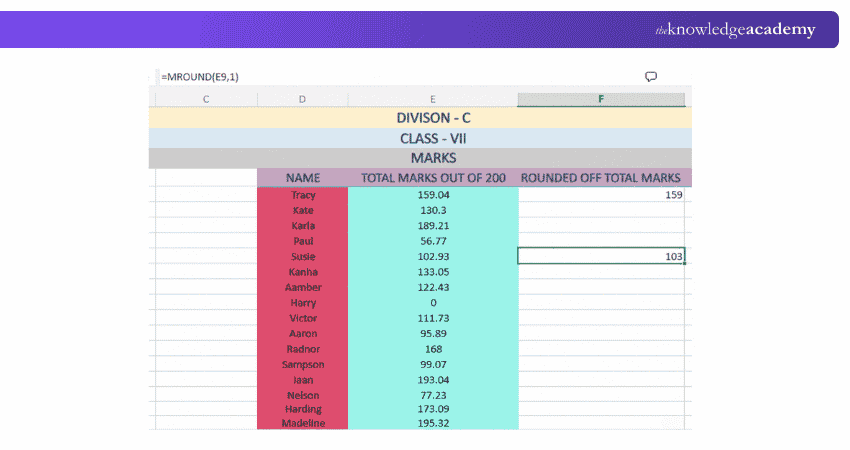This screenshot has height=450, width=850.
Task: Select the marks cell 99.07
Action: 433,364
